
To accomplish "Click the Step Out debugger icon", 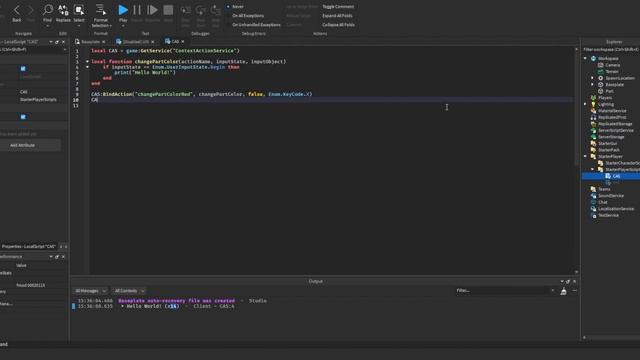I will click(216, 10).
